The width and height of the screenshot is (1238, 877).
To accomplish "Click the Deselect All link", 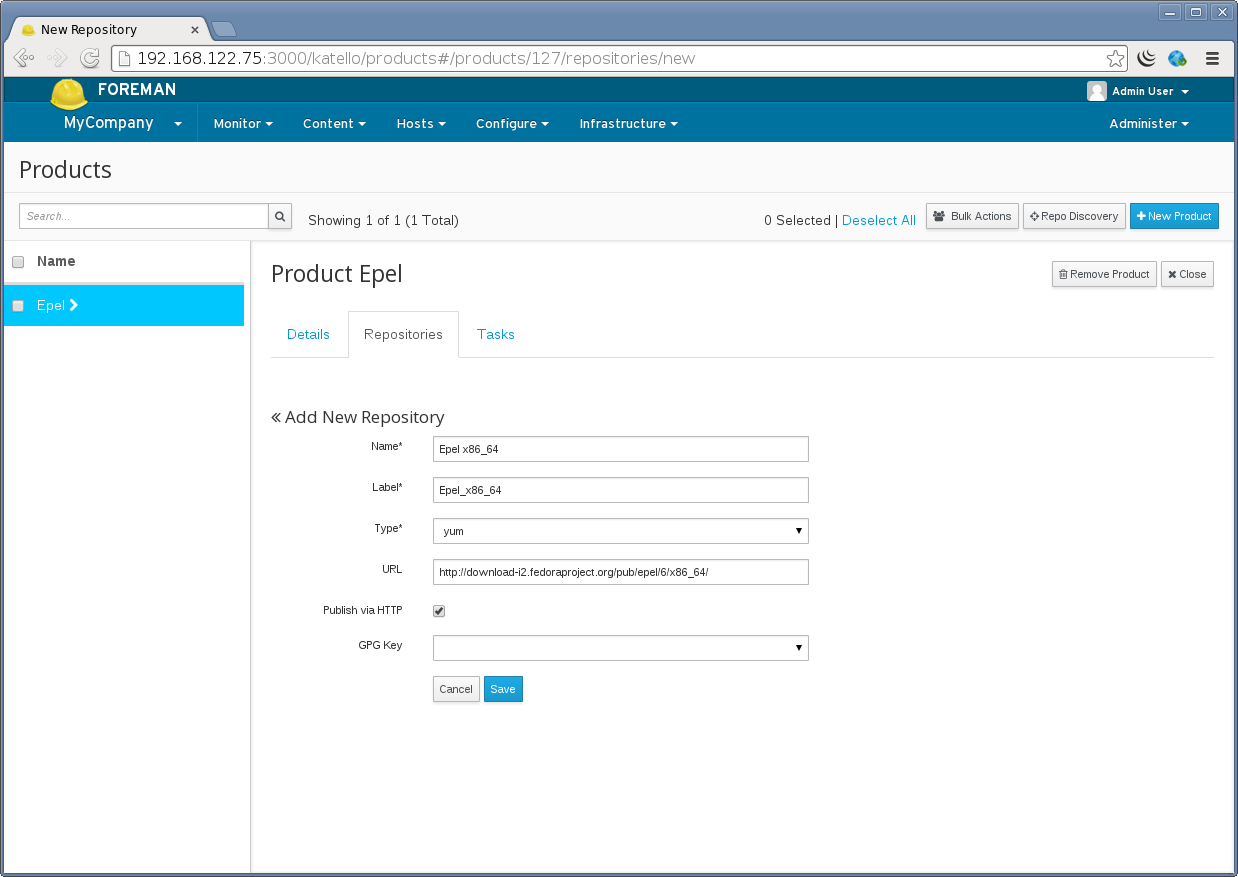I will click(x=878, y=221).
